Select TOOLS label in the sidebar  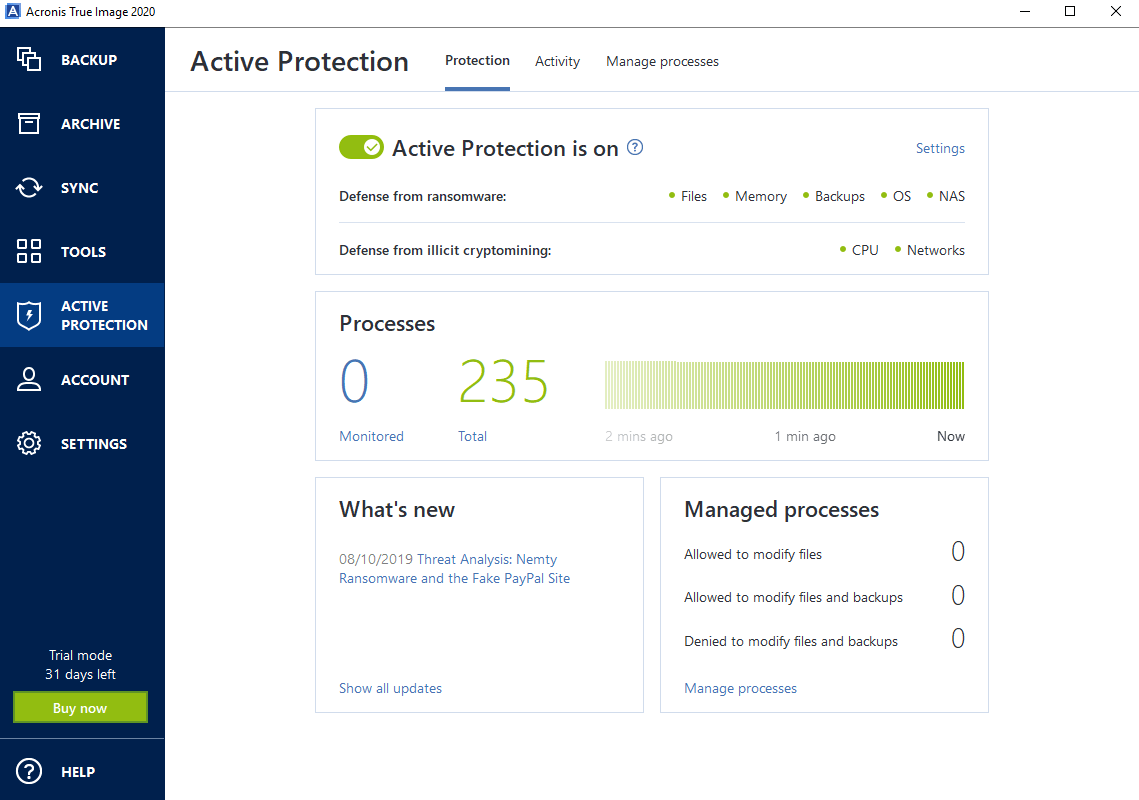tap(84, 252)
